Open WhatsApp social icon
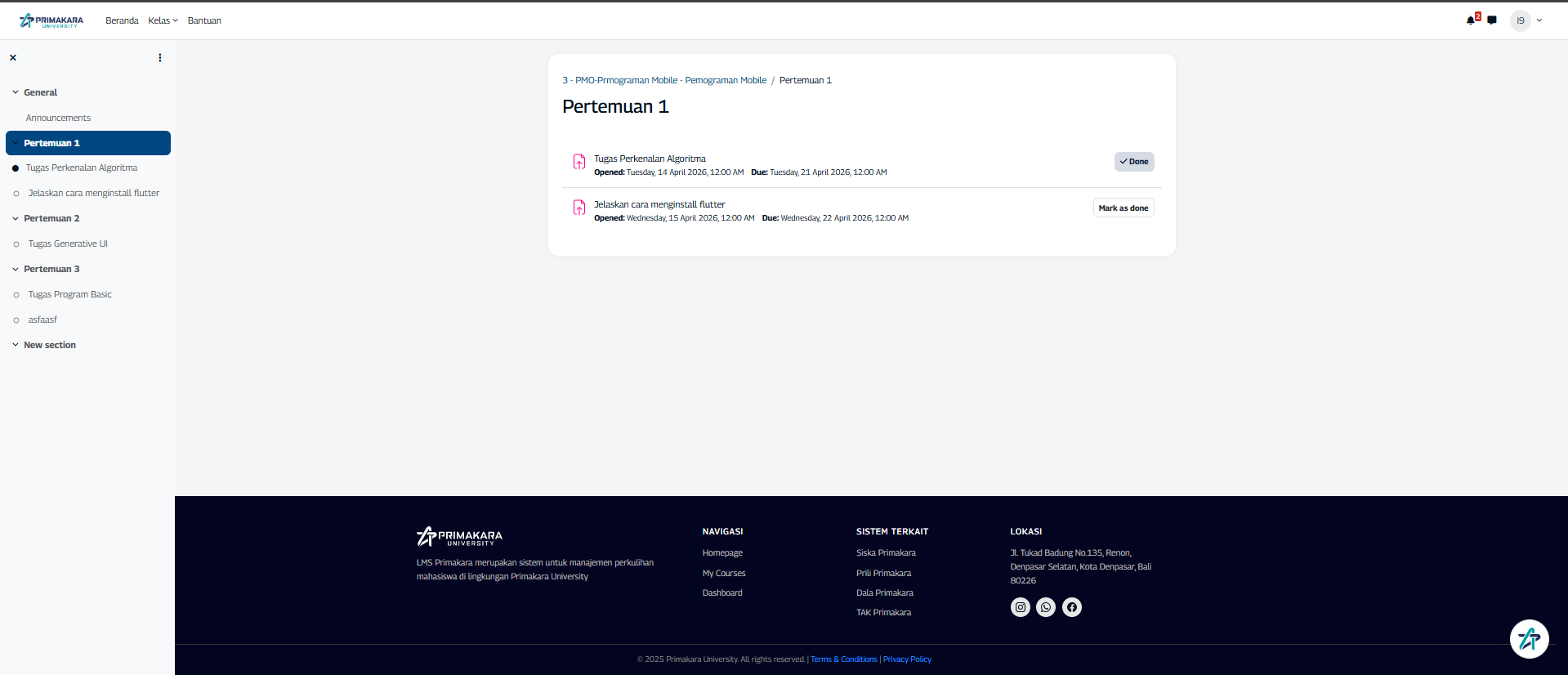The width and height of the screenshot is (1568, 675). [x=1046, y=607]
